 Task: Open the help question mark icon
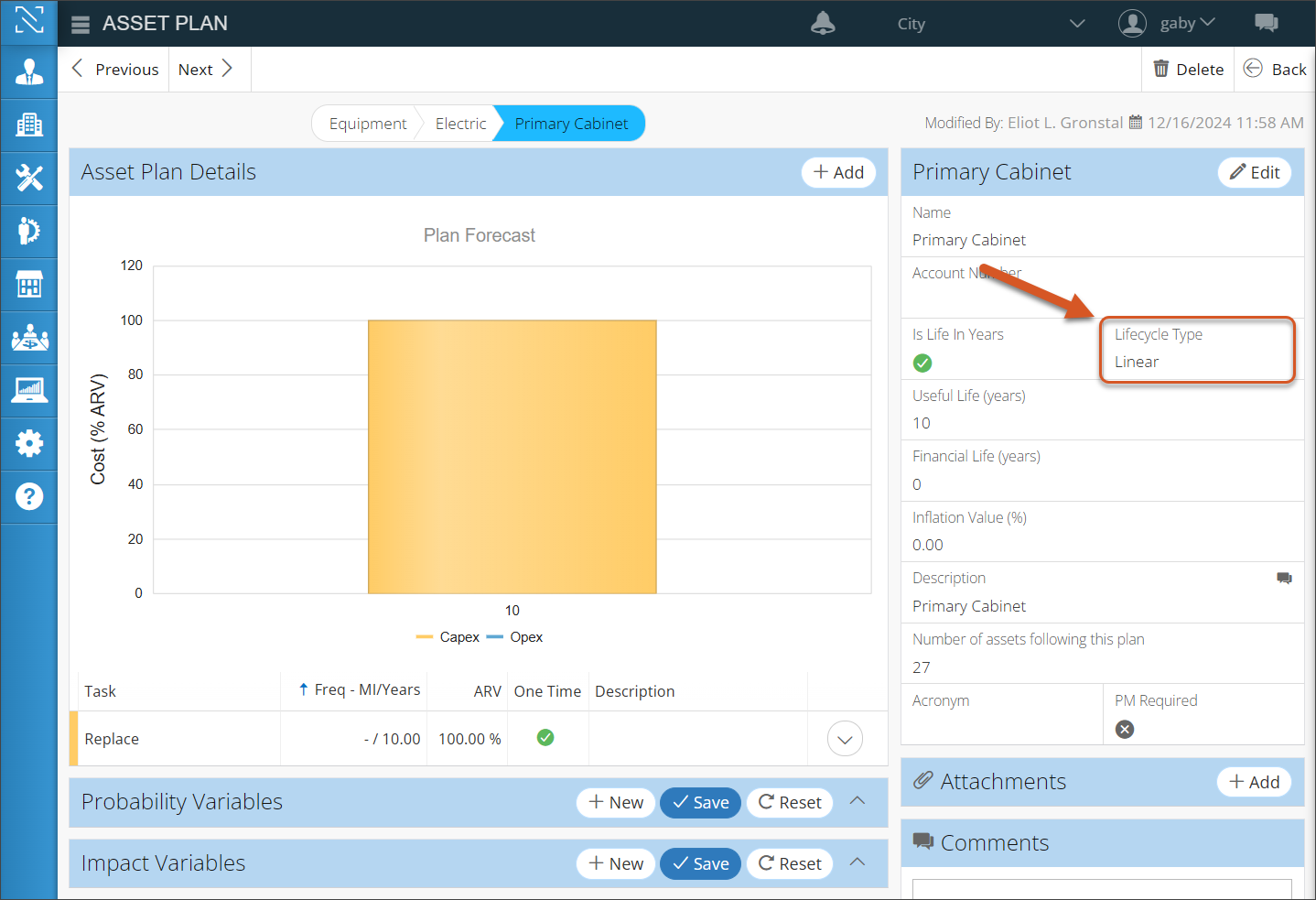[29, 496]
